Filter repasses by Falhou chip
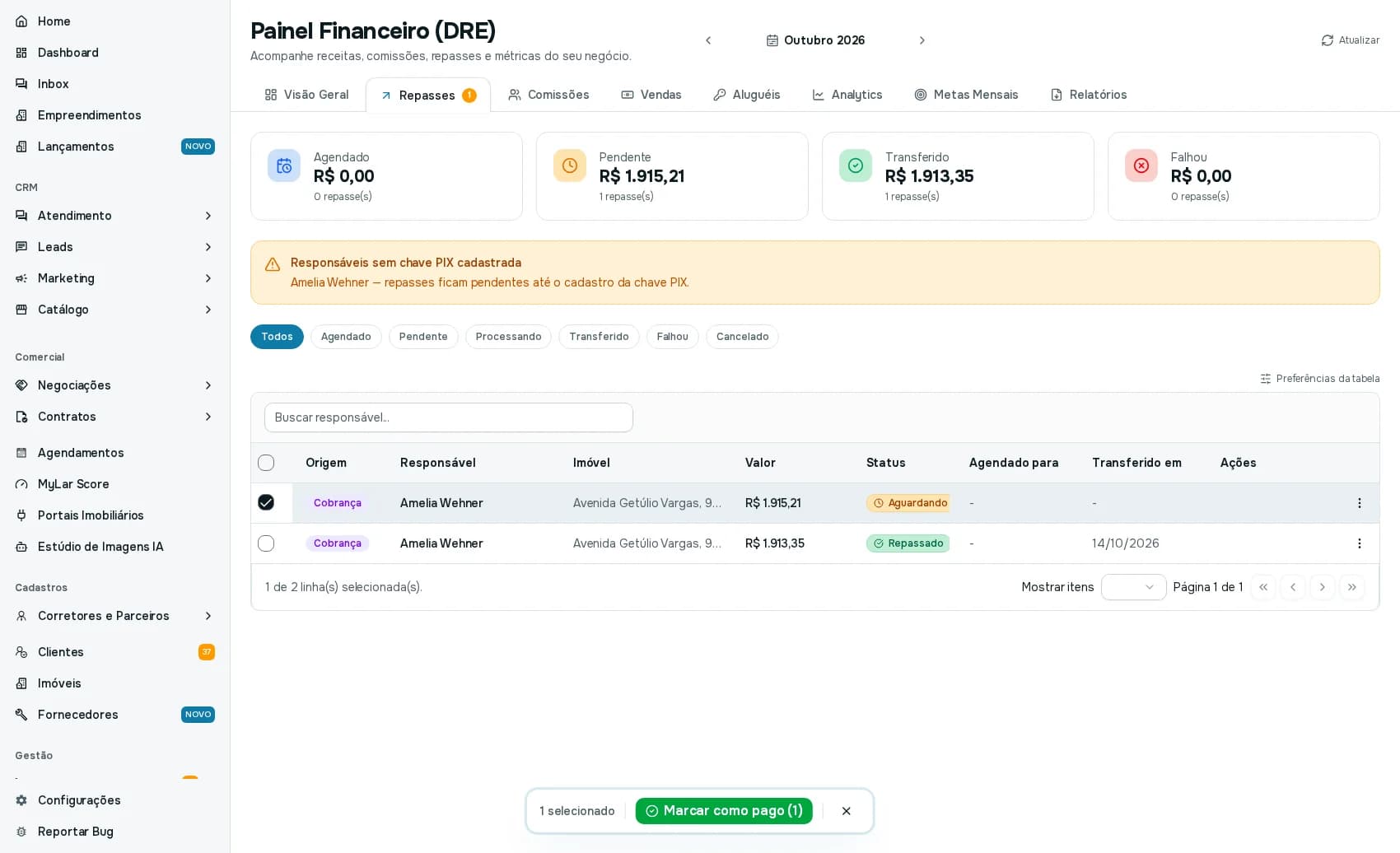Screen dimensions: 1400x853 coord(672,337)
